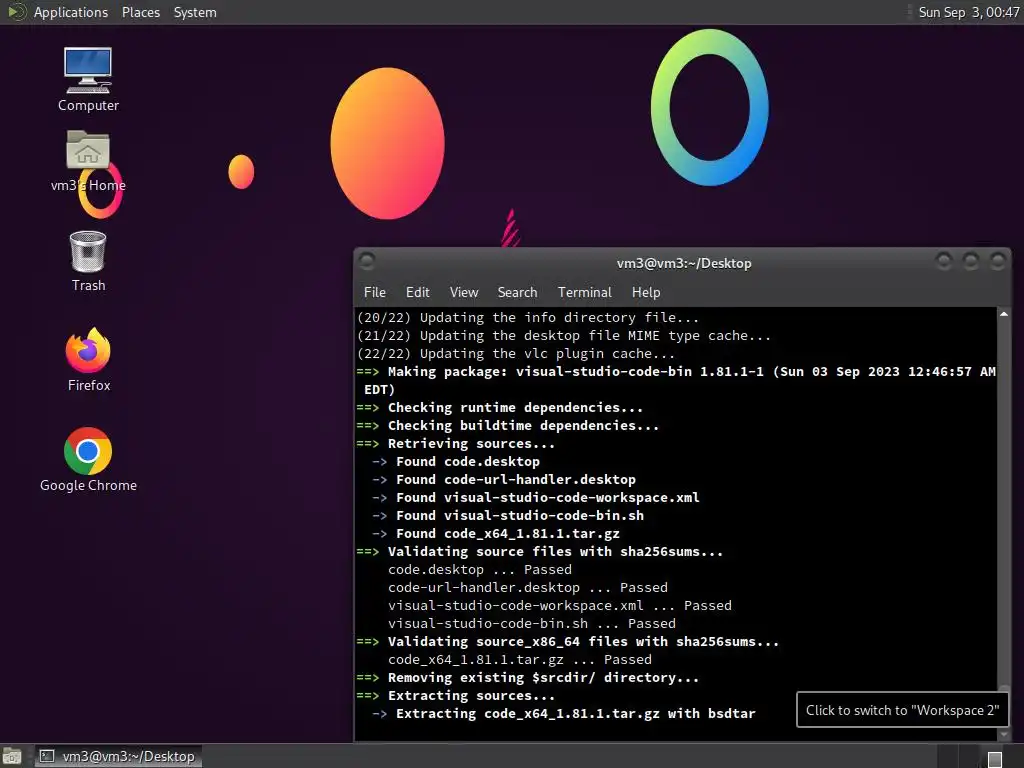Open the terminal Search menu
This screenshot has width=1024, height=768.
(x=517, y=292)
